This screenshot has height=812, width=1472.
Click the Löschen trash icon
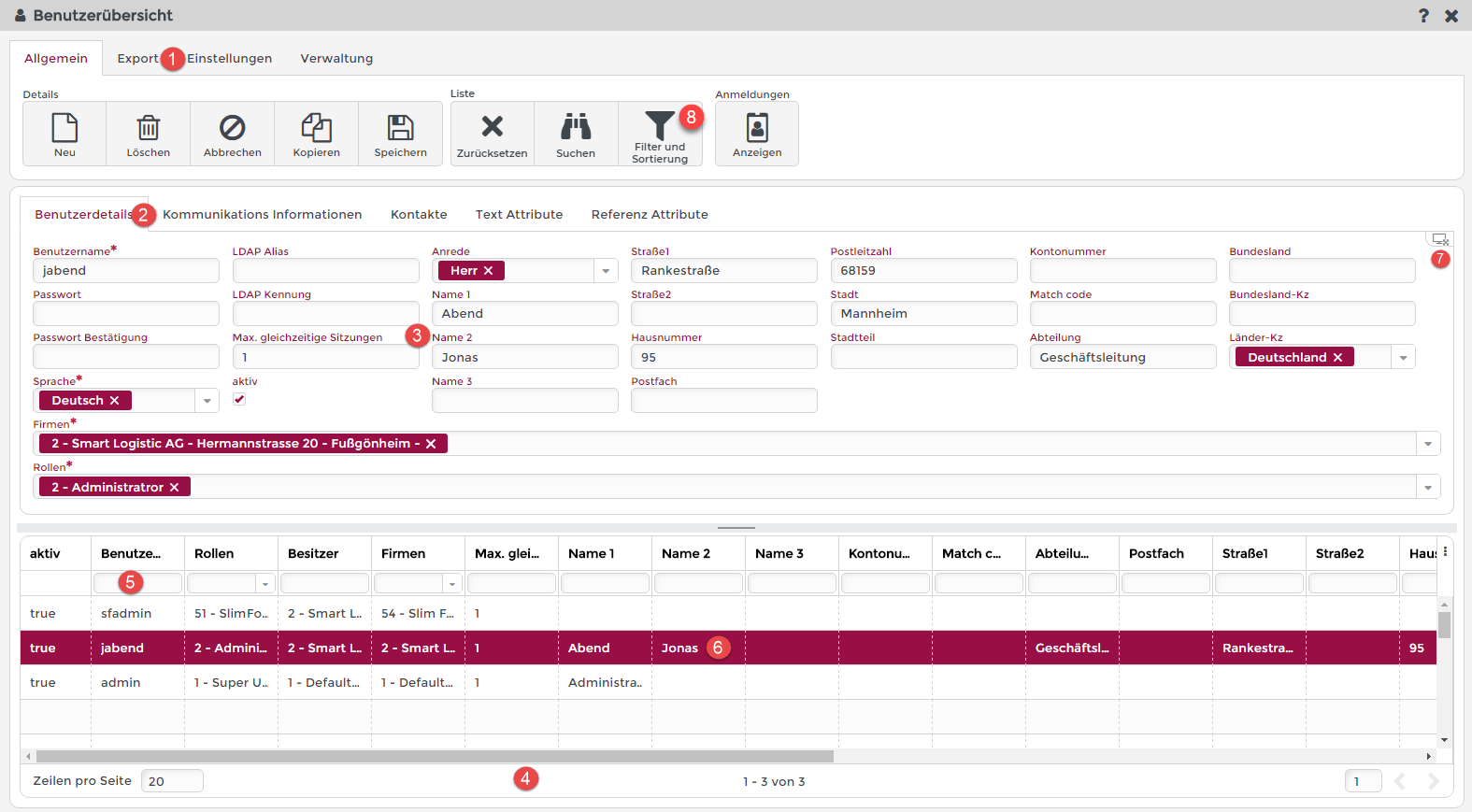pyautogui.click(x=149, y=128)
